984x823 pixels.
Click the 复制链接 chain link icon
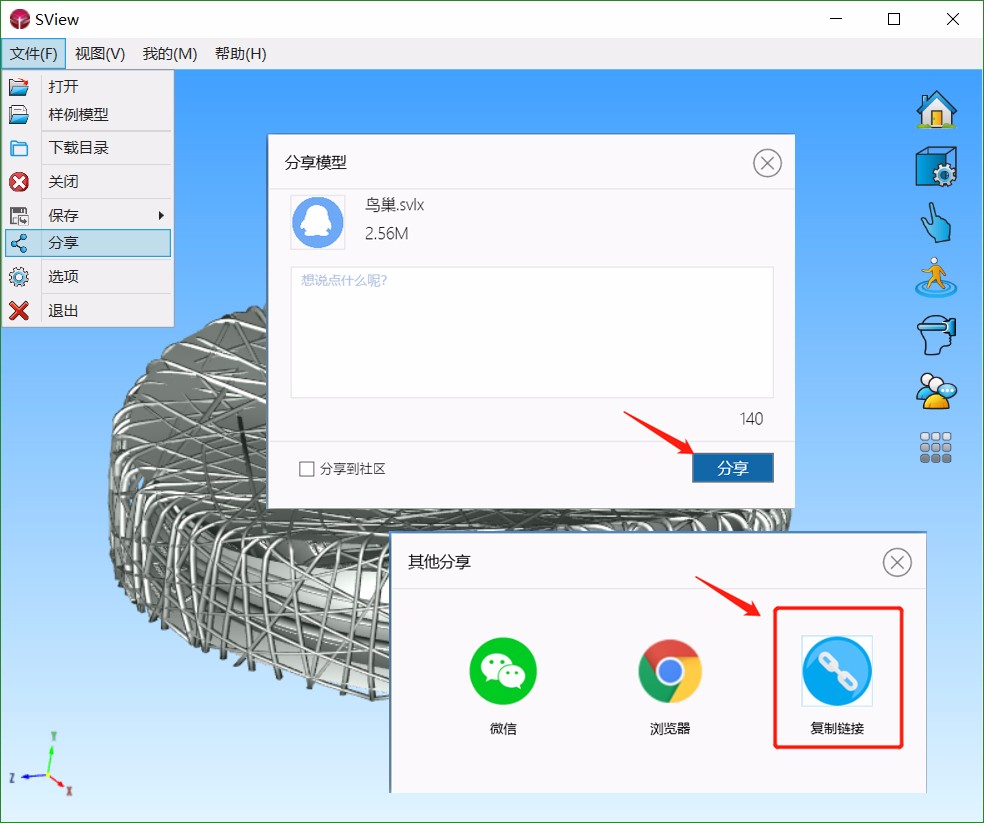(x=837, y=671)
